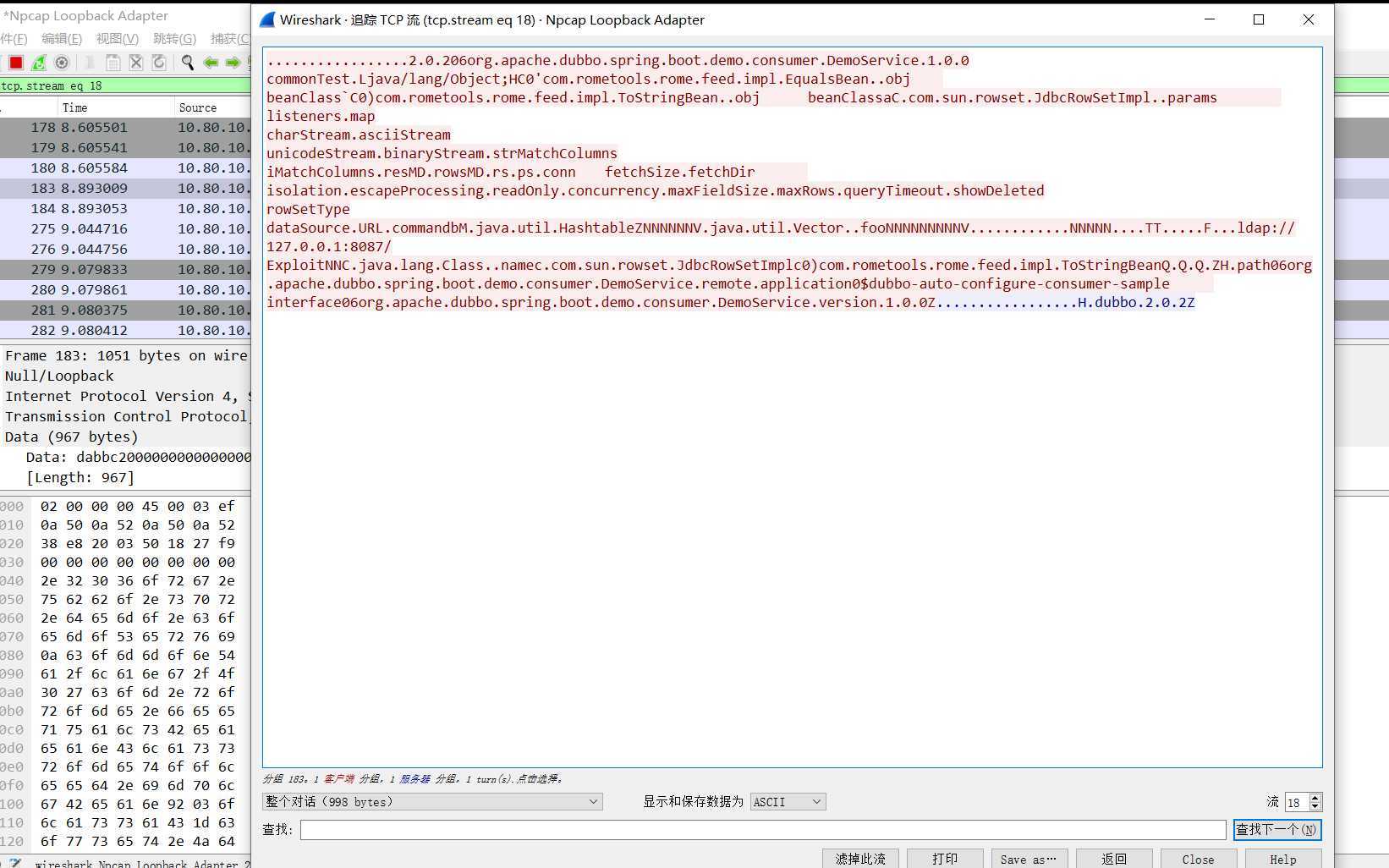Expand Internet Protocol Version 4 tree item
The height and width of the screenshot is (868, 1389).
(125, 396)
